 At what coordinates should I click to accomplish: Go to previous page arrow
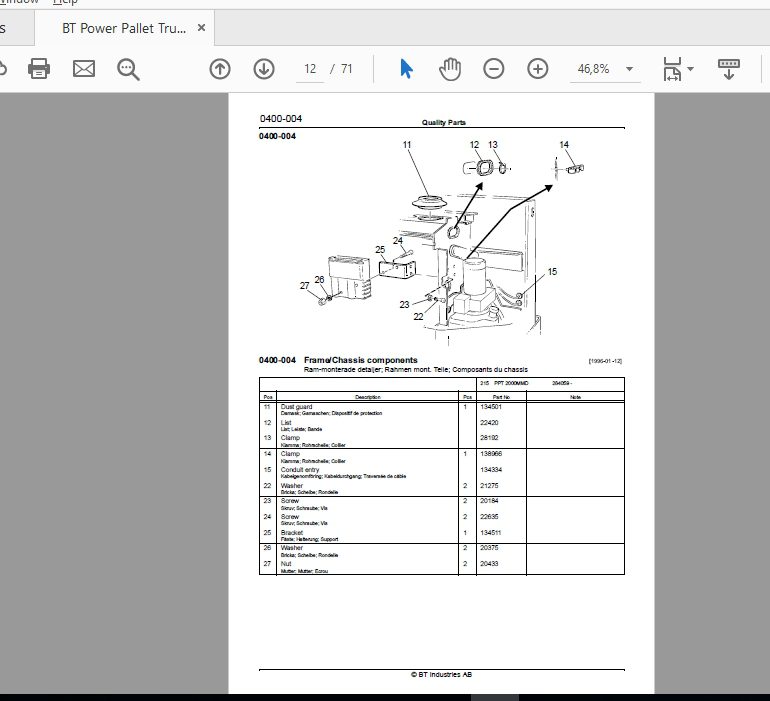pos(220,69)
